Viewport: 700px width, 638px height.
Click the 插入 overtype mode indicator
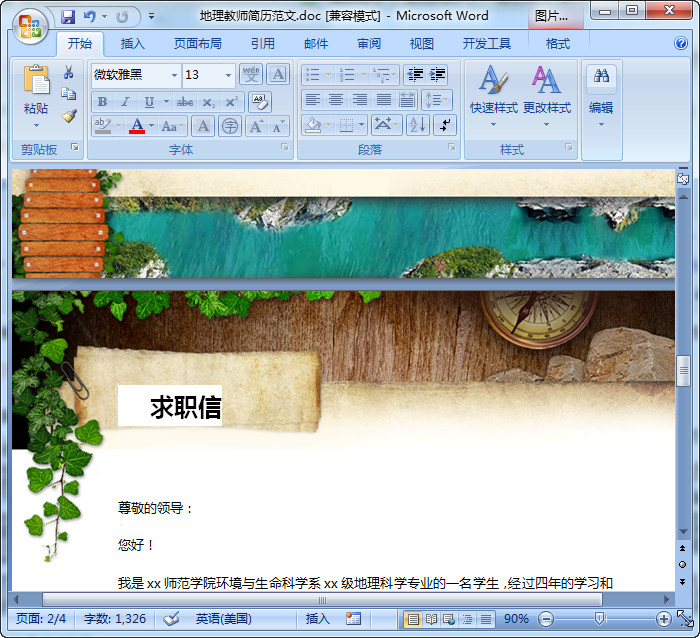click(x=317, y=619)
